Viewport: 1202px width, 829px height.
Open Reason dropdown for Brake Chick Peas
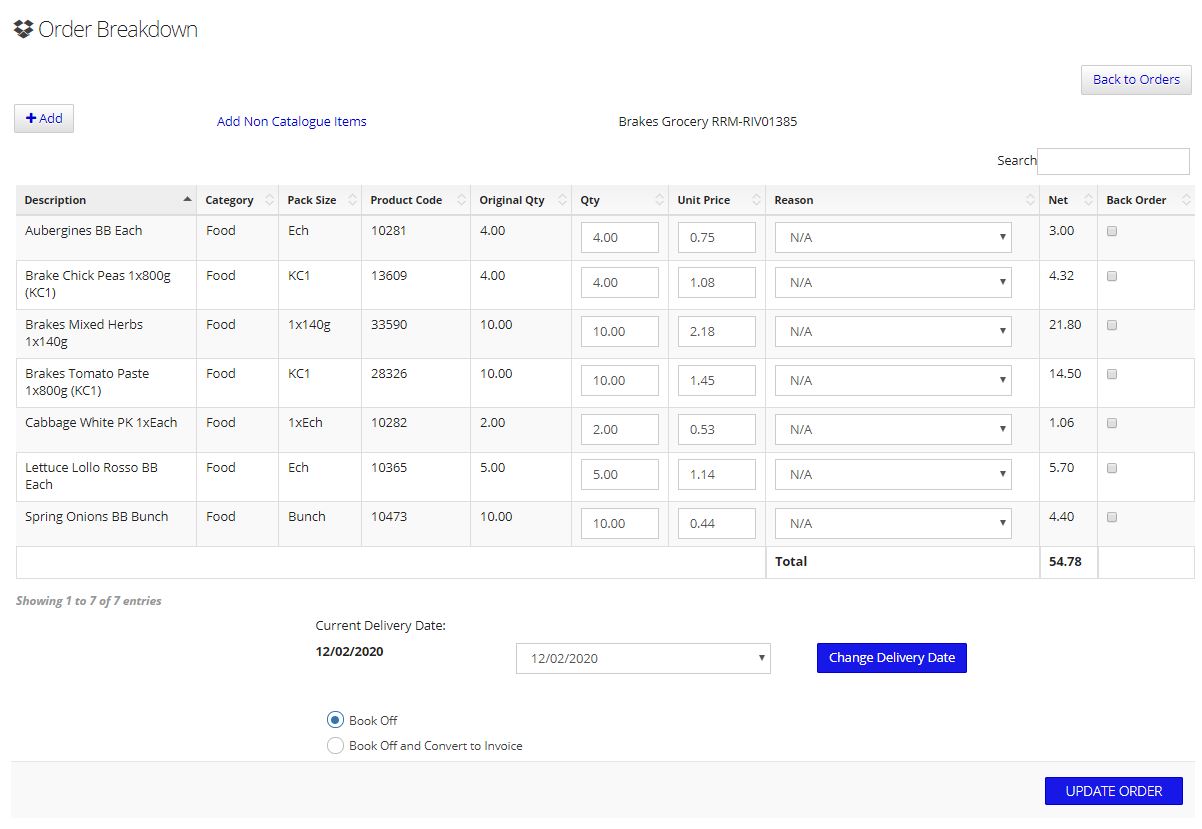[893, 283]
